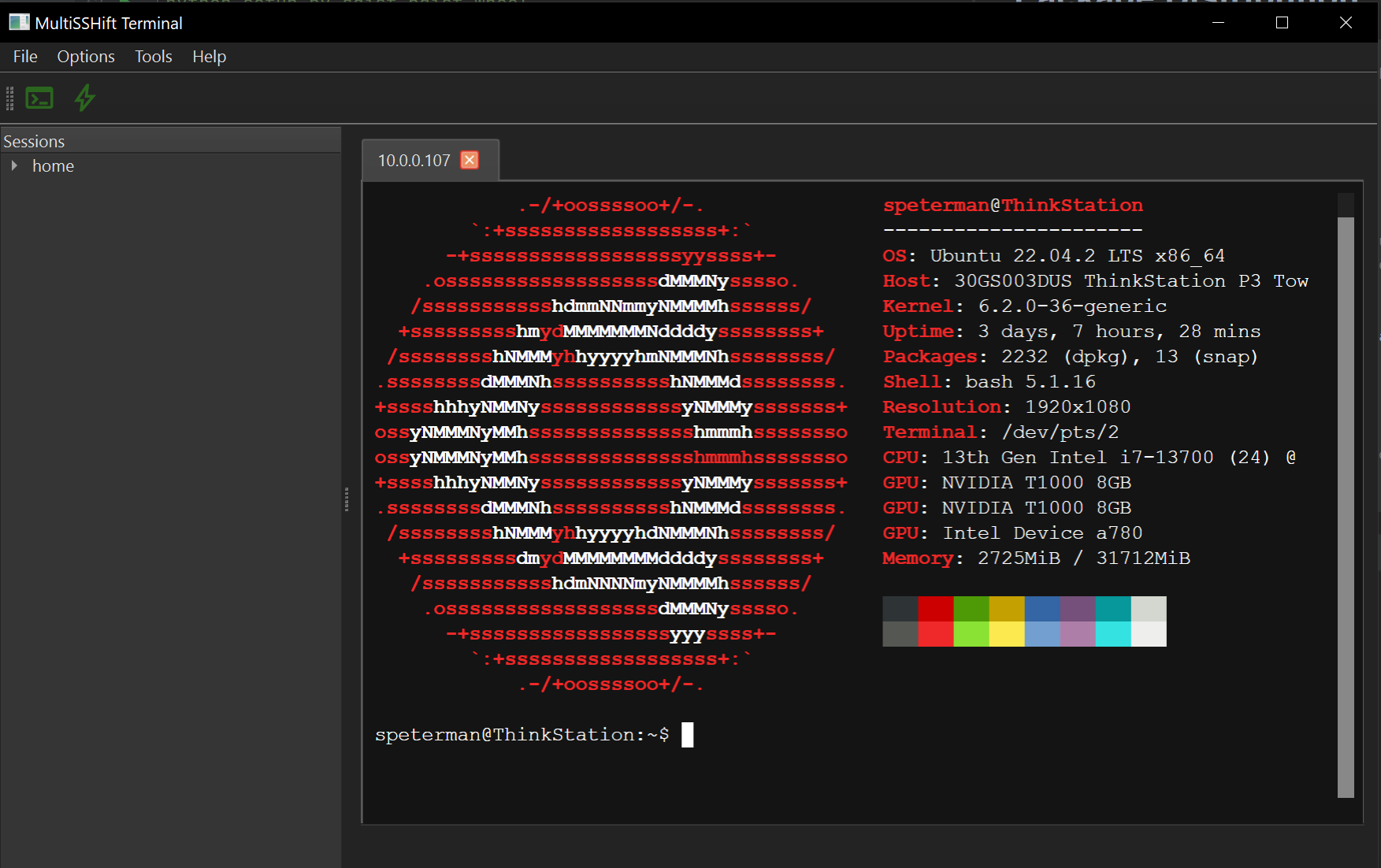Image resolution: width=1381 pixels, height=868 pixels.
Task: Click the terminal prompt cursor block
Action: [688, 735]
